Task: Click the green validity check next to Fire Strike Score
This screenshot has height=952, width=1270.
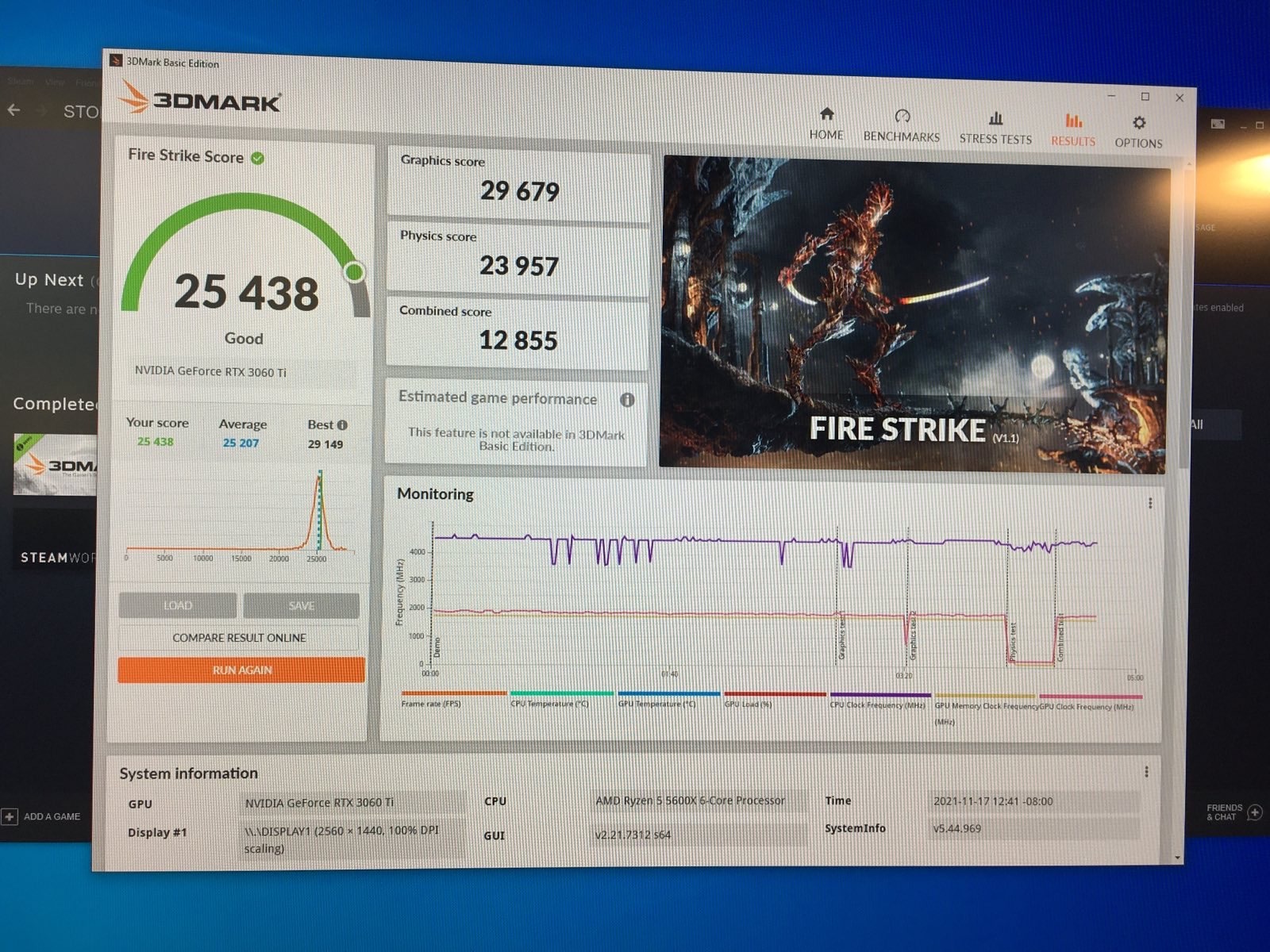Action: [x=258, y=158]
